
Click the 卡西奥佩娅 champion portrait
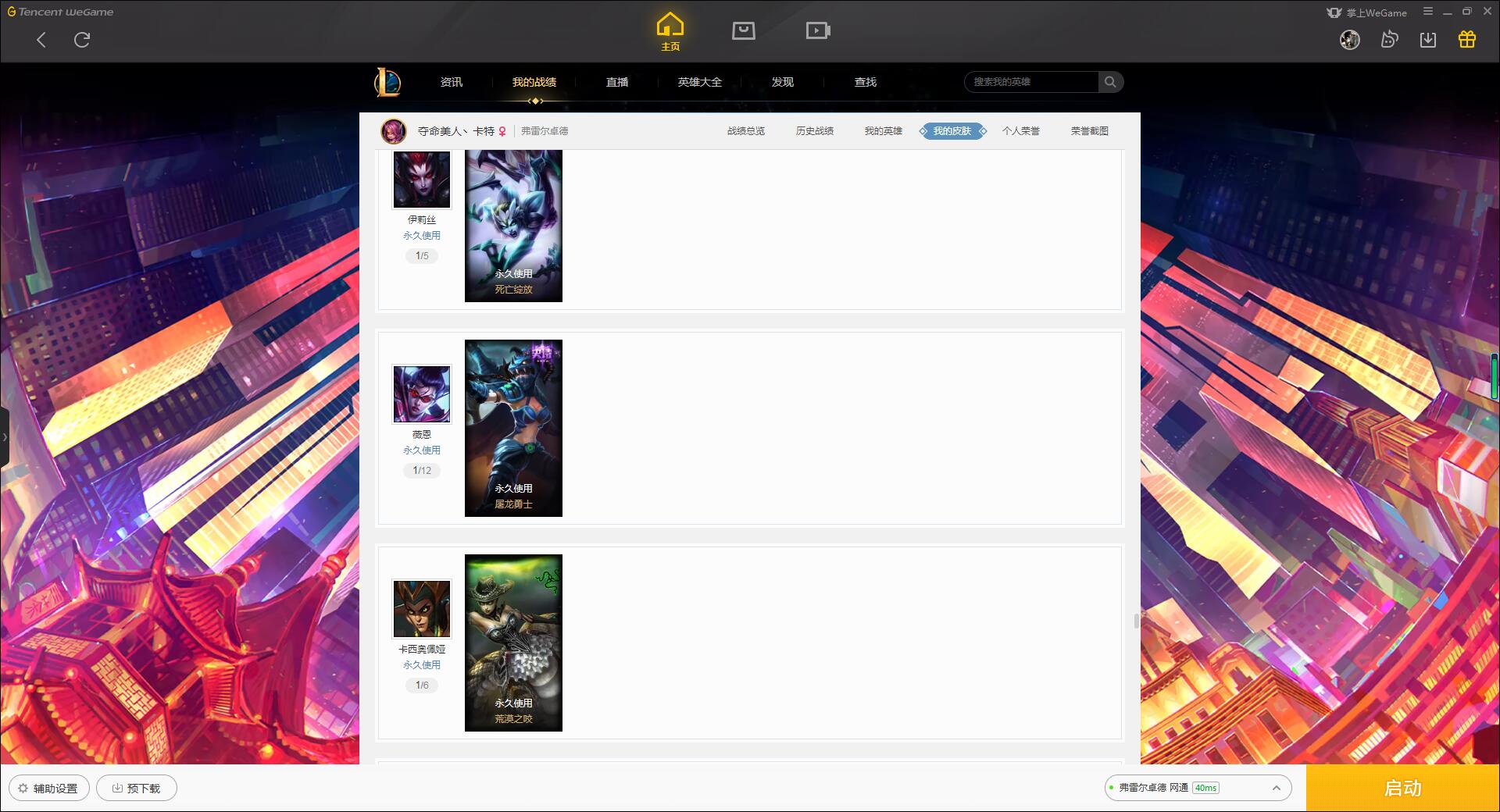coord(422,609)
